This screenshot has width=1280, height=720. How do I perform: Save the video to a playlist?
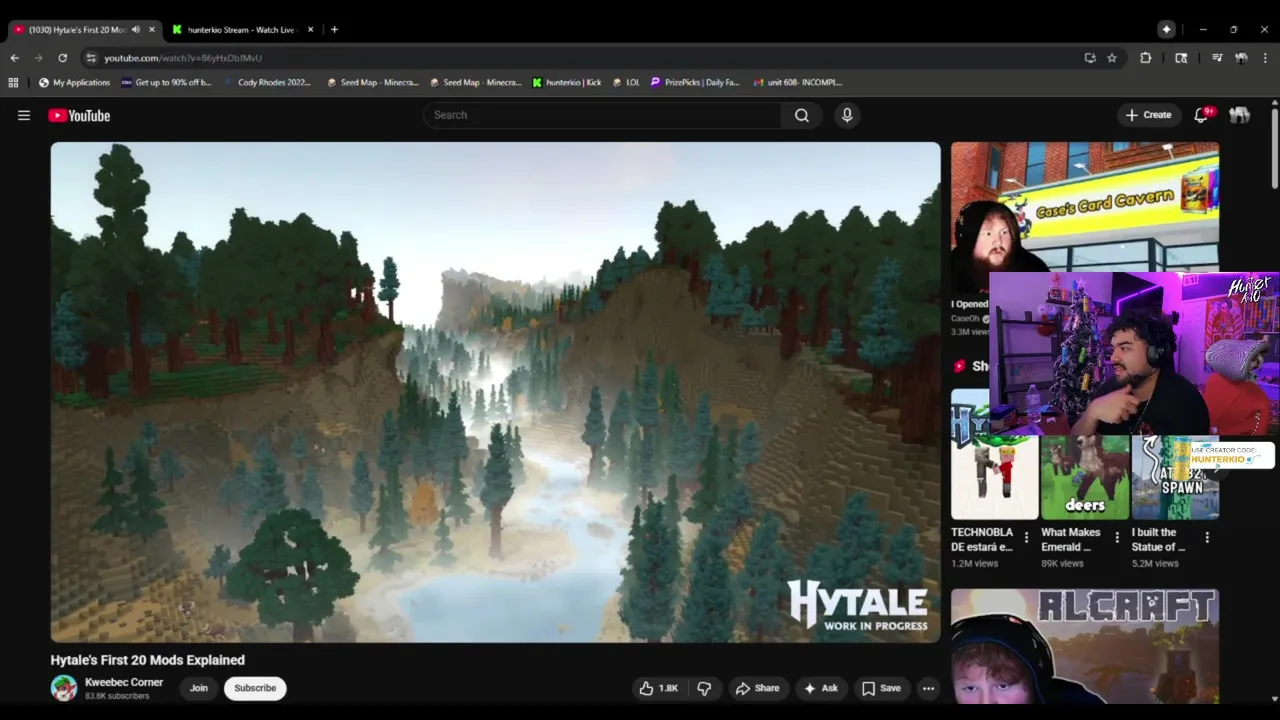click(881, 688)
